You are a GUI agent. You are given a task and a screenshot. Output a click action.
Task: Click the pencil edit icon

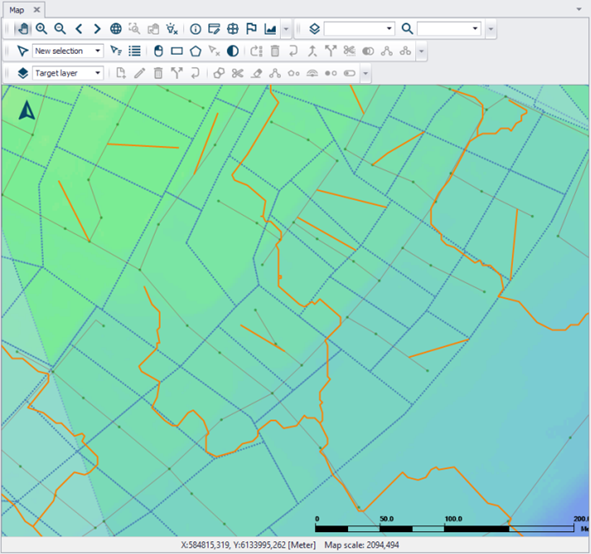click(139, 73)
